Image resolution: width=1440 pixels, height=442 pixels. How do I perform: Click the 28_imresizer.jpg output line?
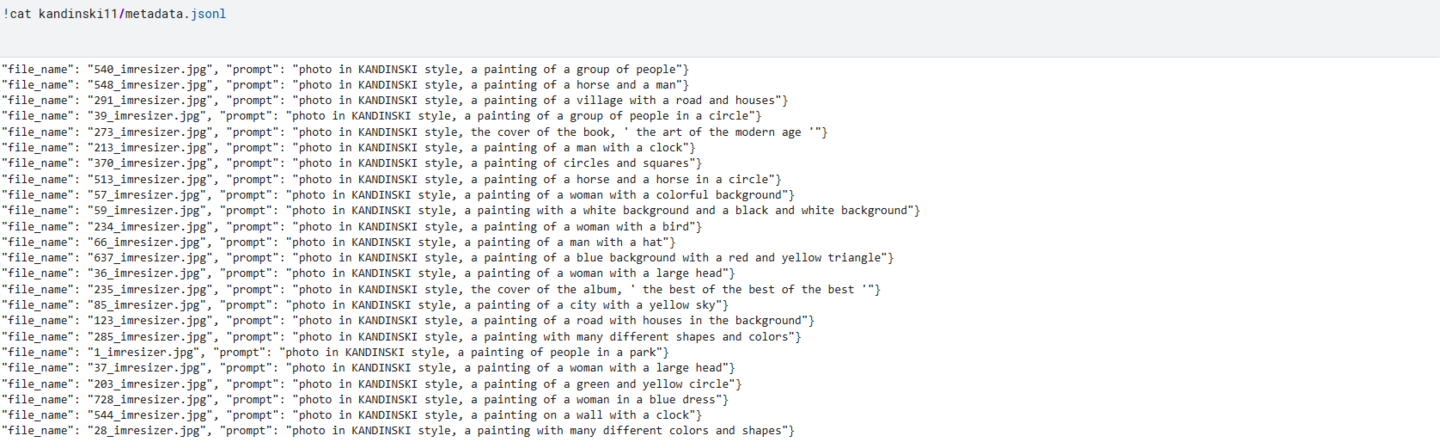(x=397, y=431)
